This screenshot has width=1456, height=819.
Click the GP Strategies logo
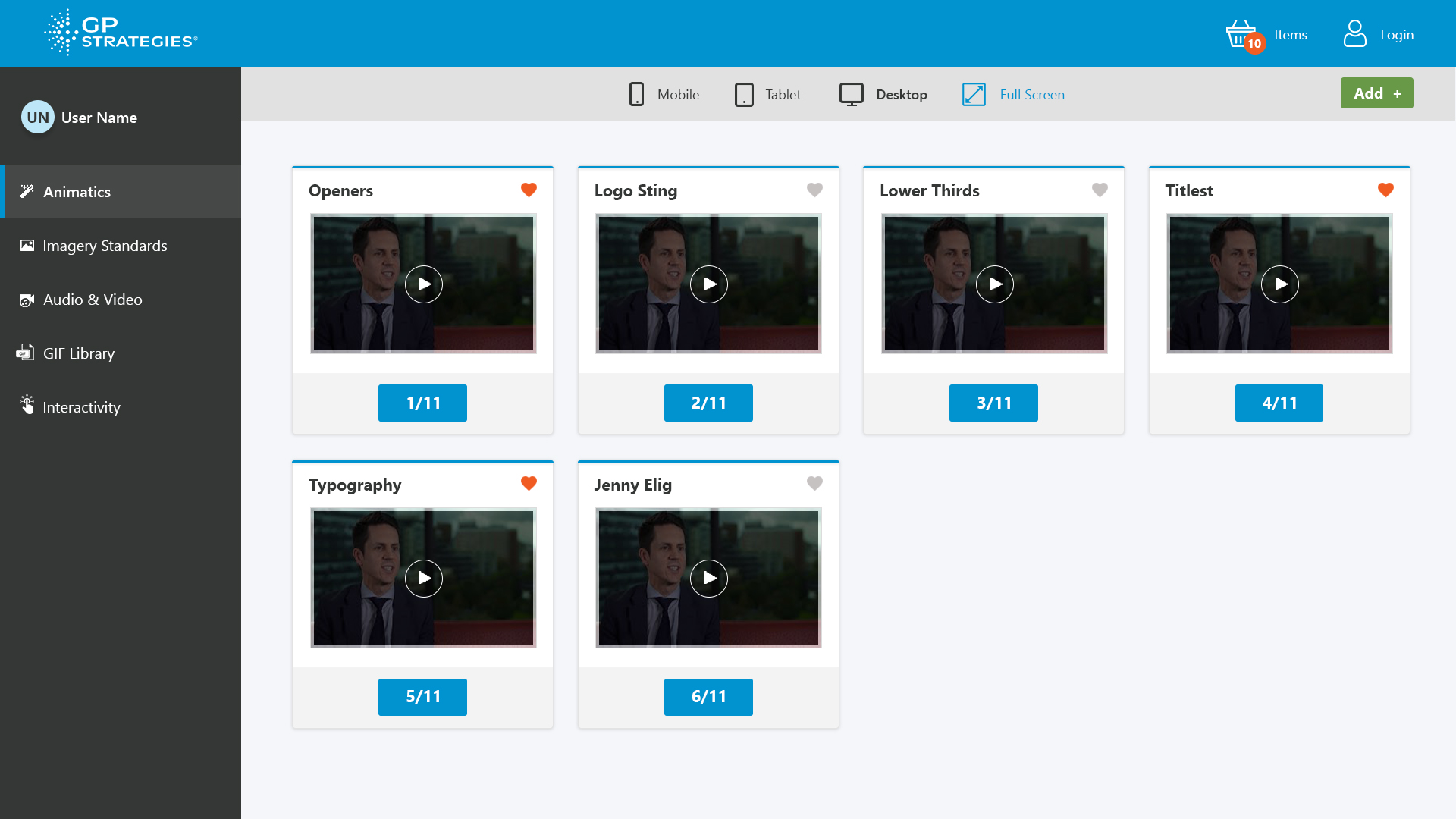(x=121, y=33)
